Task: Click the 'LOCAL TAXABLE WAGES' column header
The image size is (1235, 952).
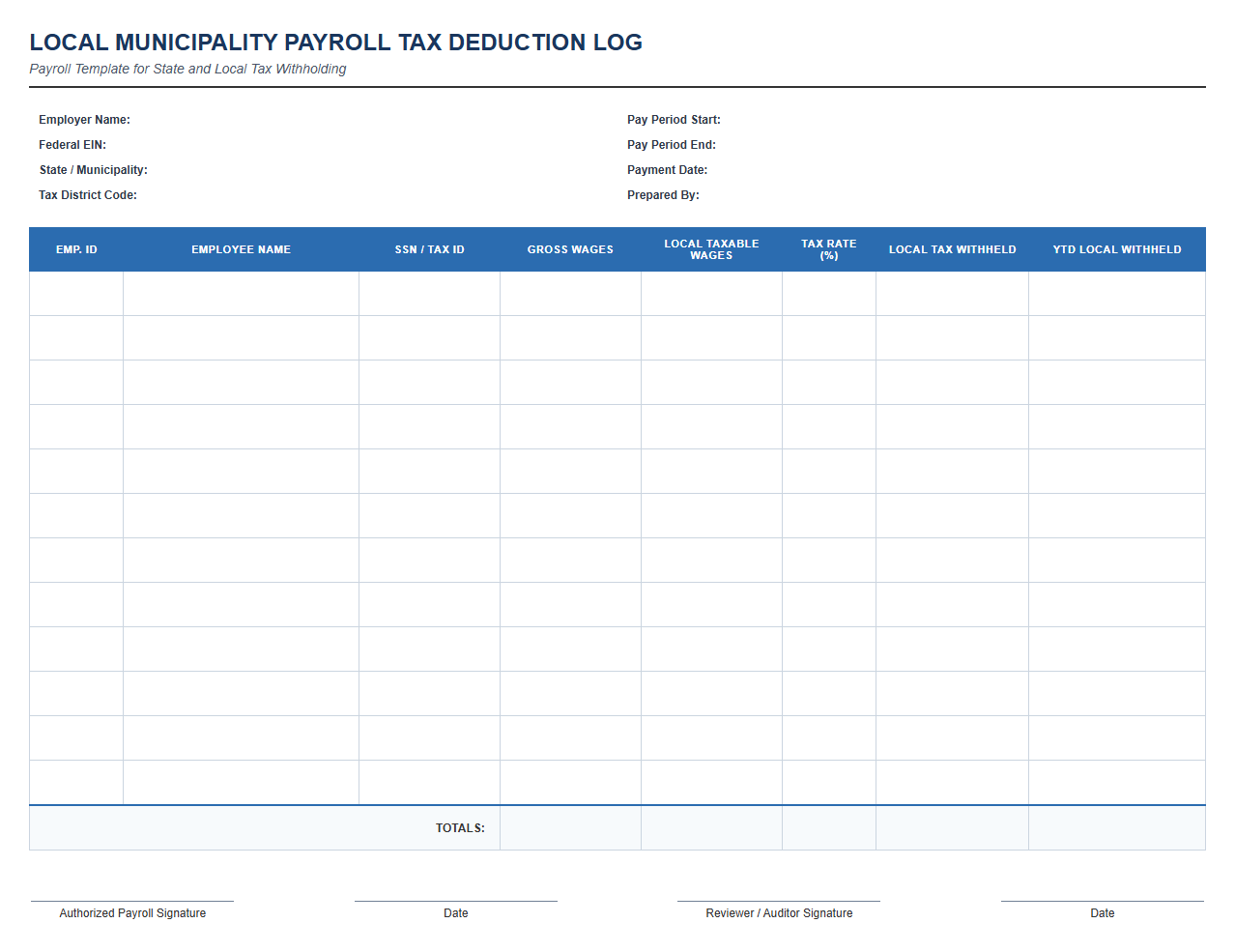Action: [x=712, y=249]
